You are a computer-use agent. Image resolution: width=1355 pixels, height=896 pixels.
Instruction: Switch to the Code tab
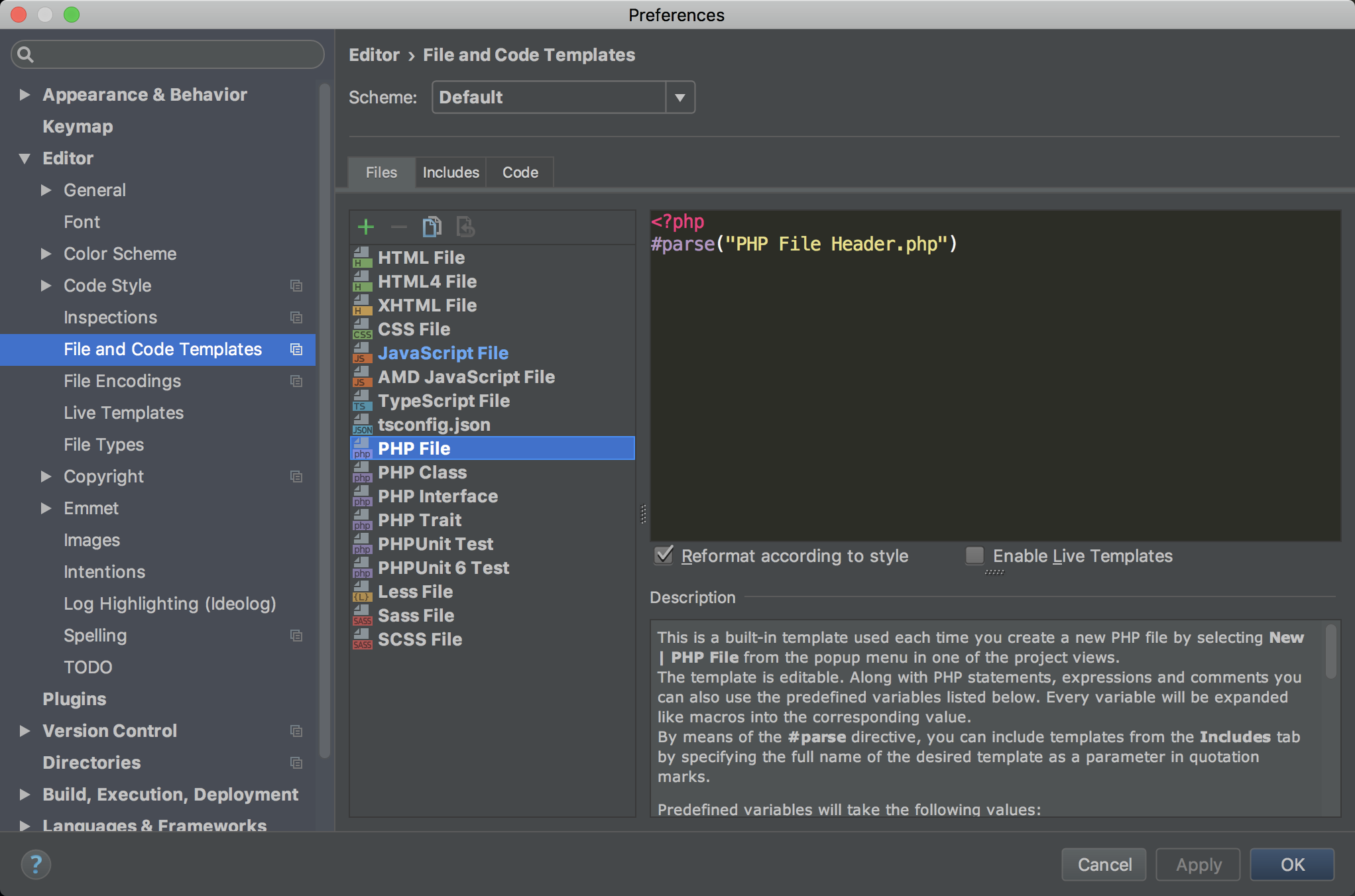tap(520, 172)
